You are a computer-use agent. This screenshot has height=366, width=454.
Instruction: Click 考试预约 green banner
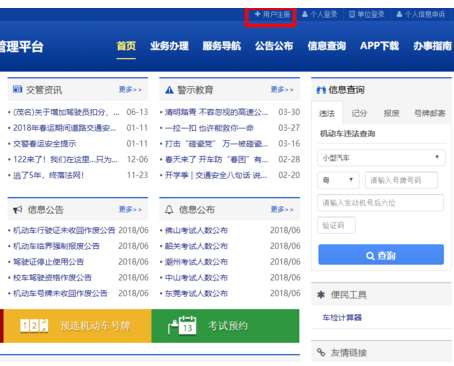(x=225, y=326)
